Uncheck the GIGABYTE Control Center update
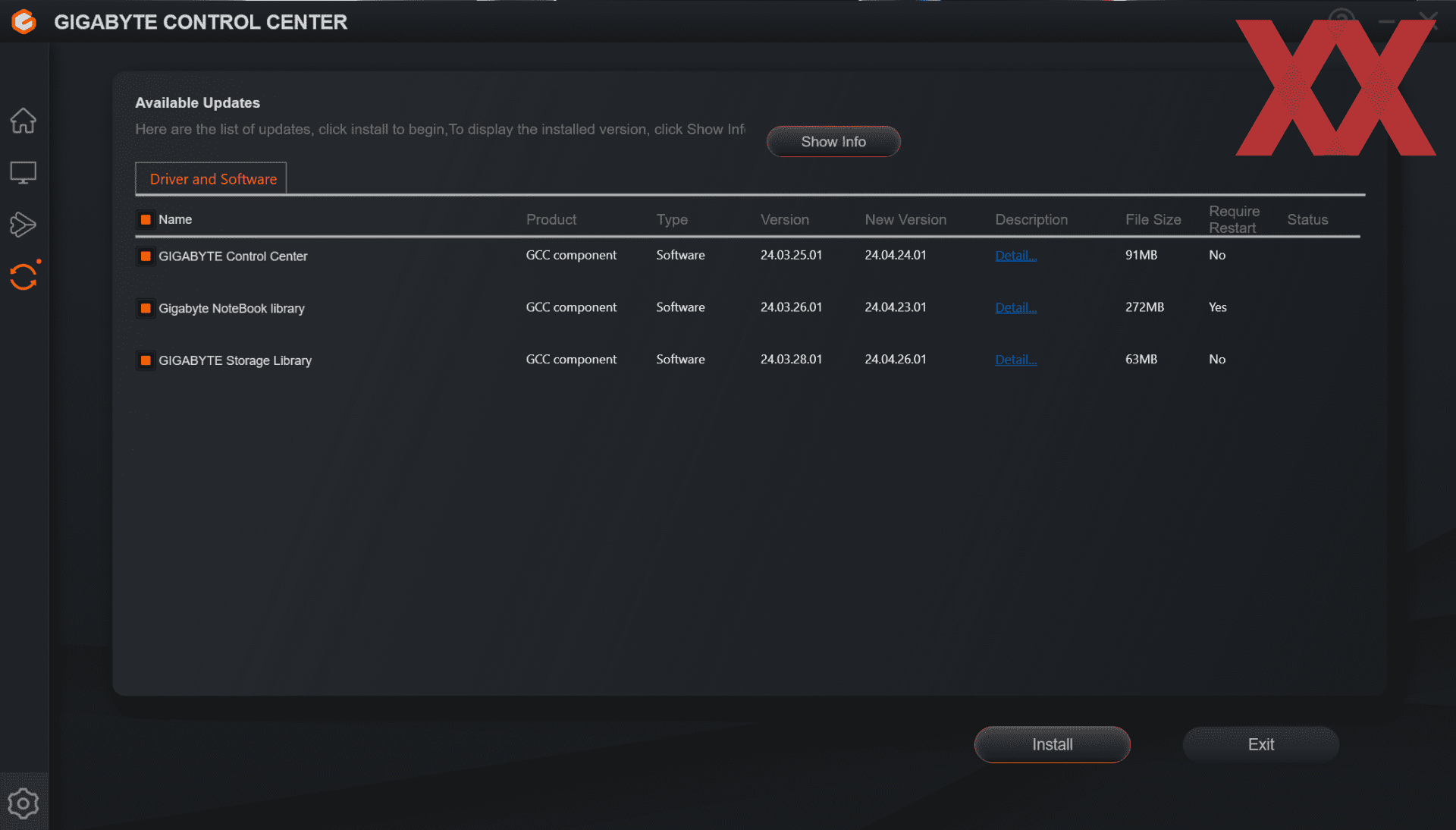This screenshot has height=830, width=1456. click(146, 256)
